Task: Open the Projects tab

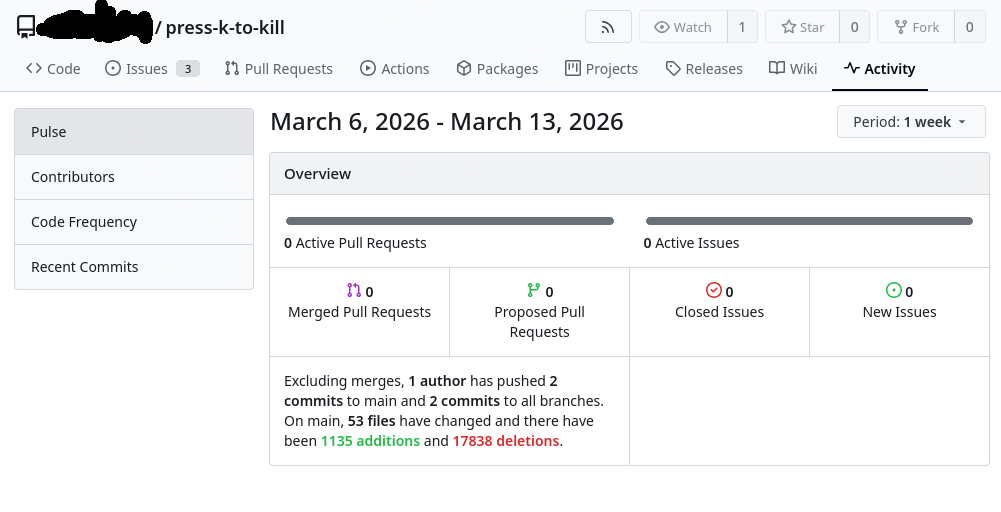Action: point(601,68)
